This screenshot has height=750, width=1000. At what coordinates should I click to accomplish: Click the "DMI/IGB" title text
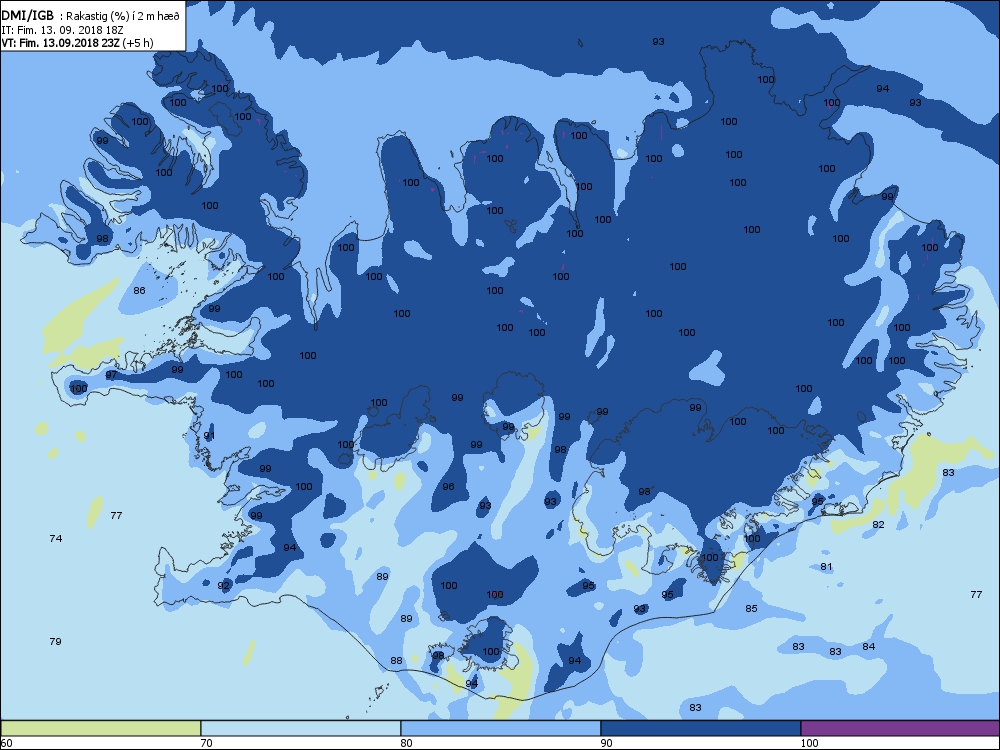pos(27,16)
